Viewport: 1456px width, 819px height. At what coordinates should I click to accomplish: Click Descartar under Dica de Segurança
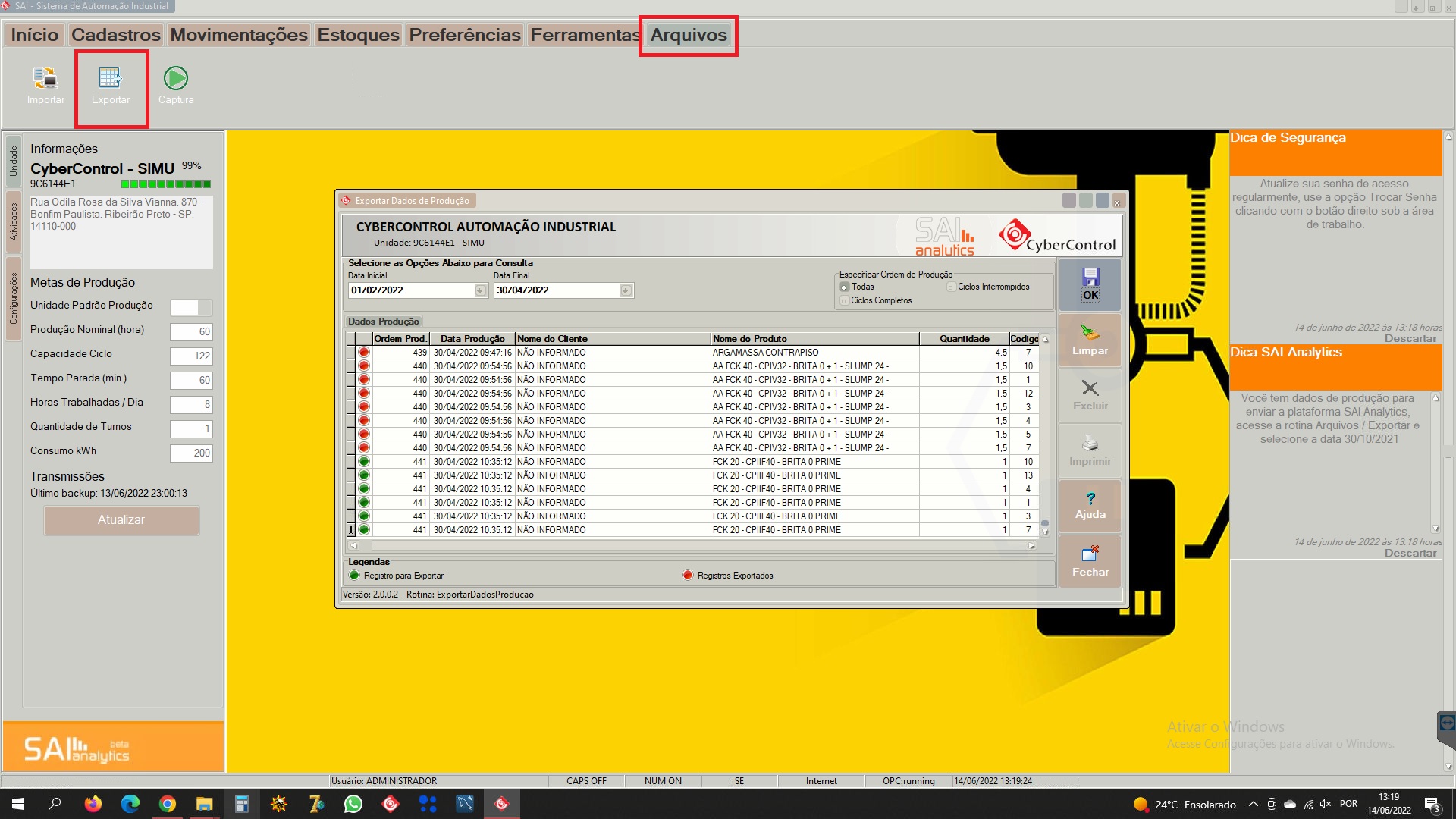tap(1410, 339)
